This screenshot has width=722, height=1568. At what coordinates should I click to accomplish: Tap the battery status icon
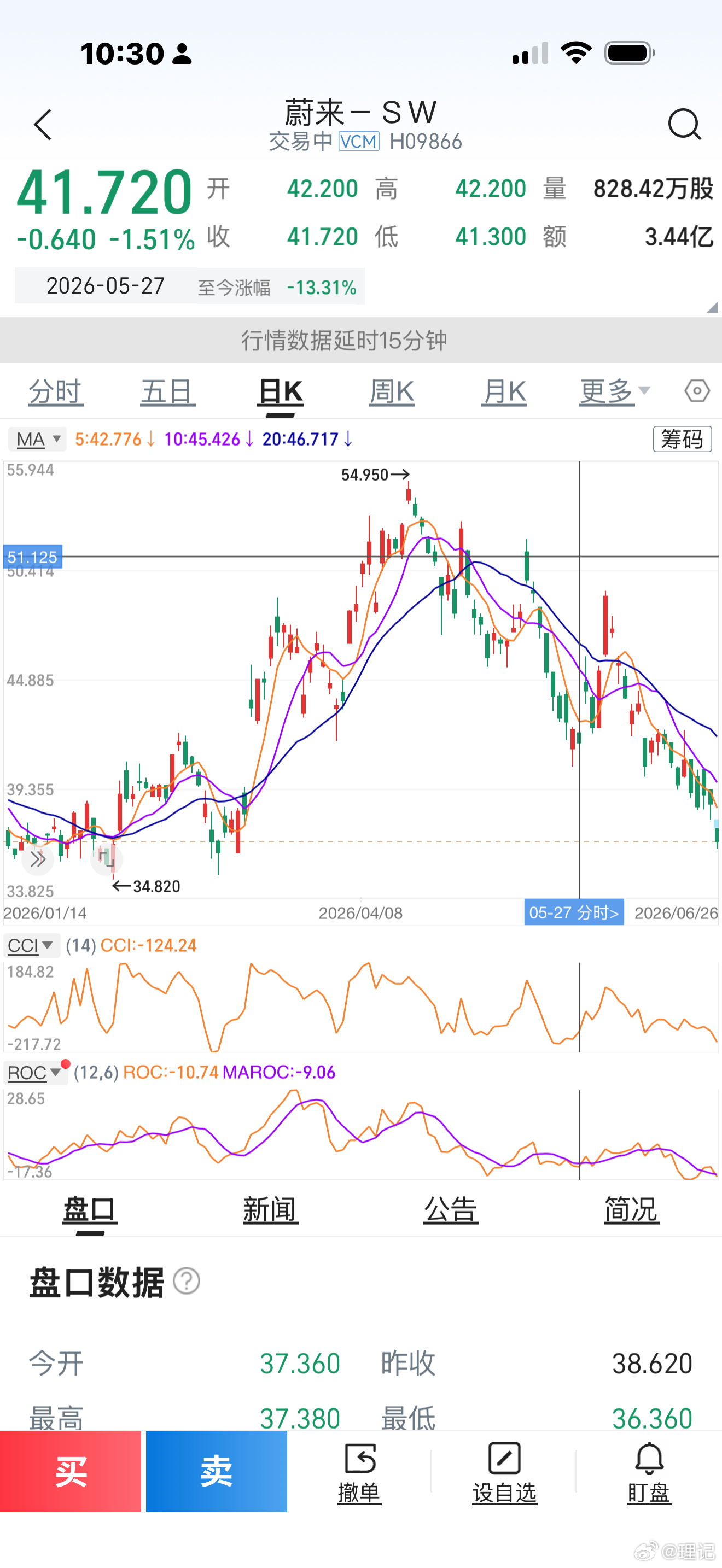(630, 53)
